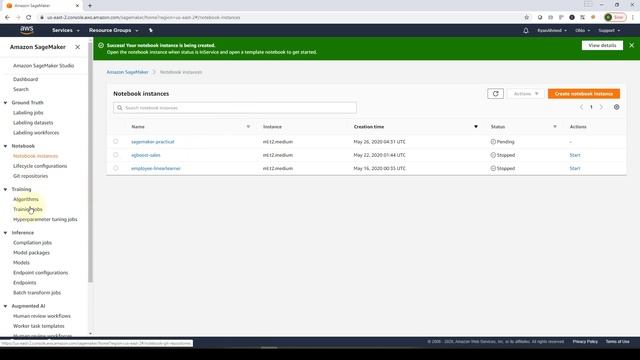Open the notifications bell
Screen dimensions: 640x360
[x=526, y=30]
